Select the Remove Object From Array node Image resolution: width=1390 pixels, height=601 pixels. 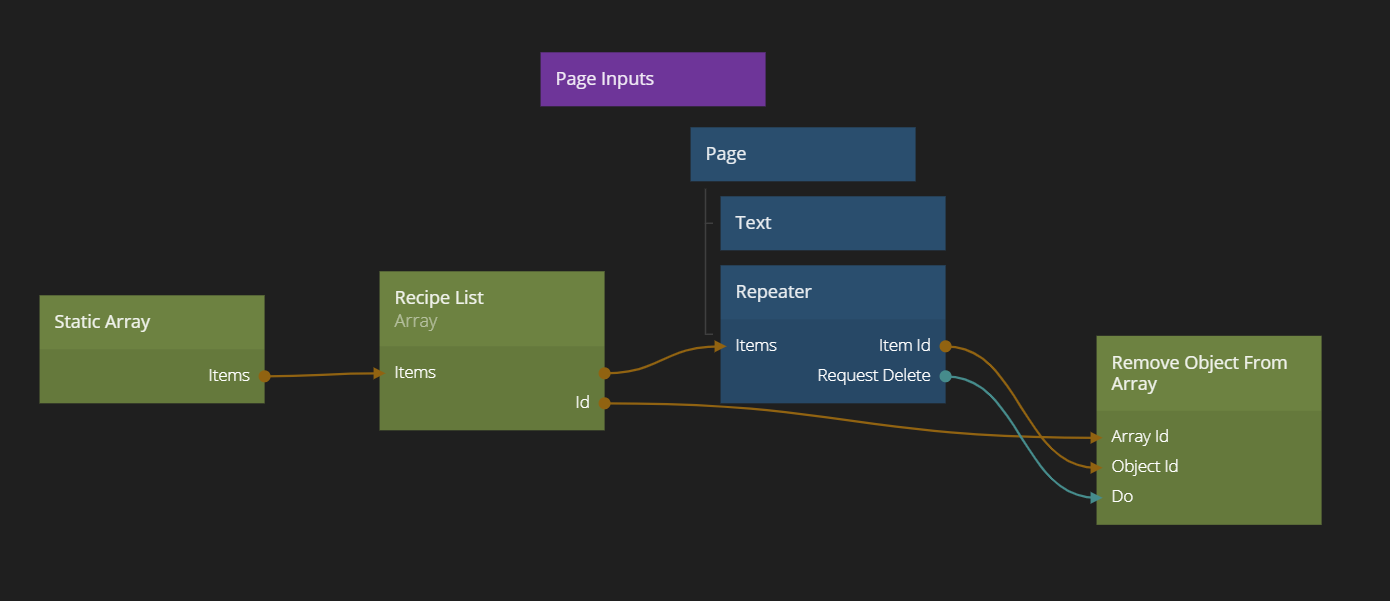tap(1199, 373)
